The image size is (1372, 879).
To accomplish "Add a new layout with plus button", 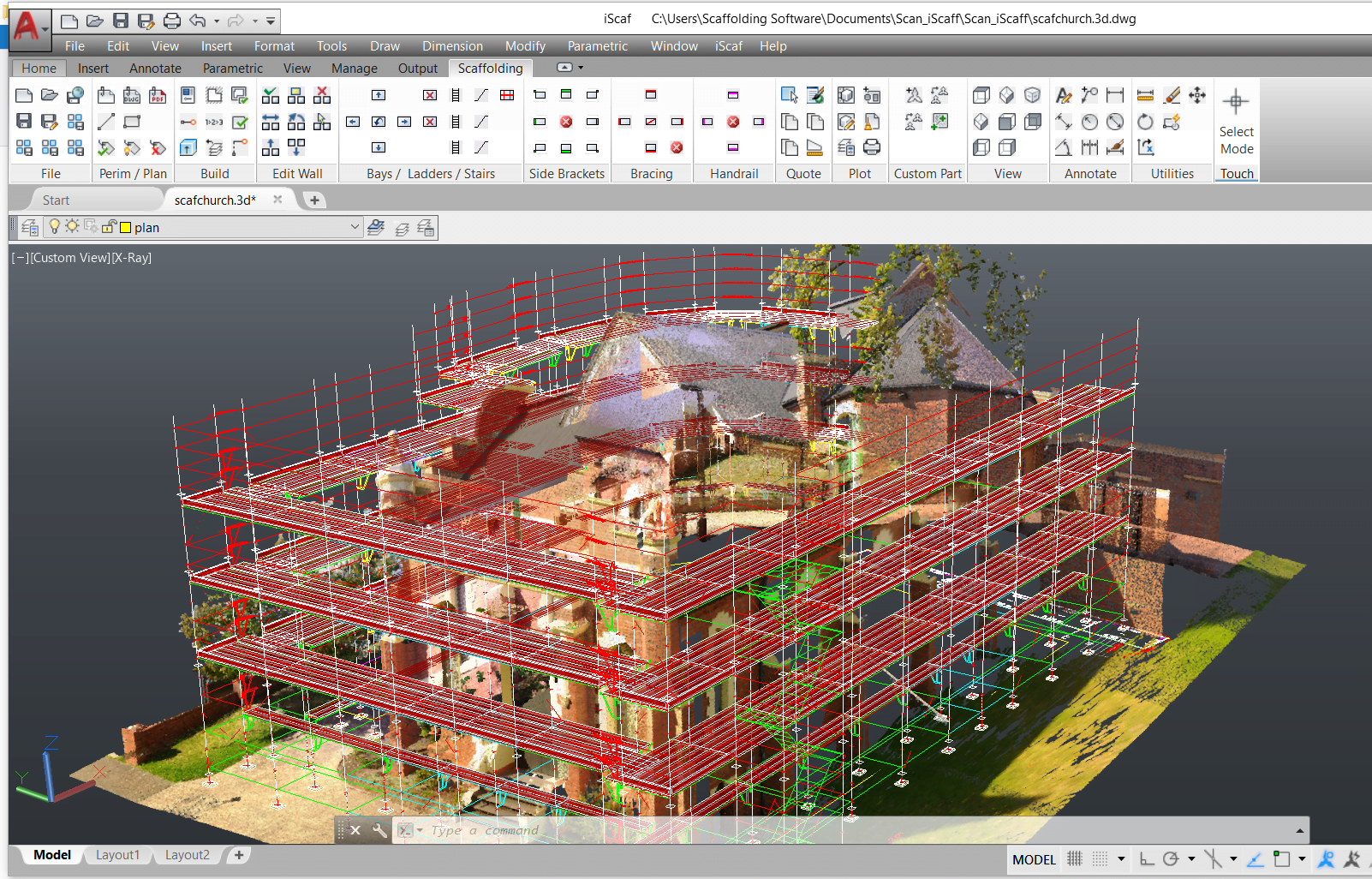I will pos(239,855).
